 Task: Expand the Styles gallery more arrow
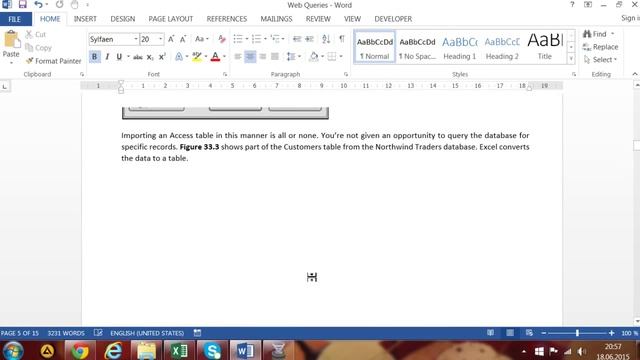pos(571,59)
